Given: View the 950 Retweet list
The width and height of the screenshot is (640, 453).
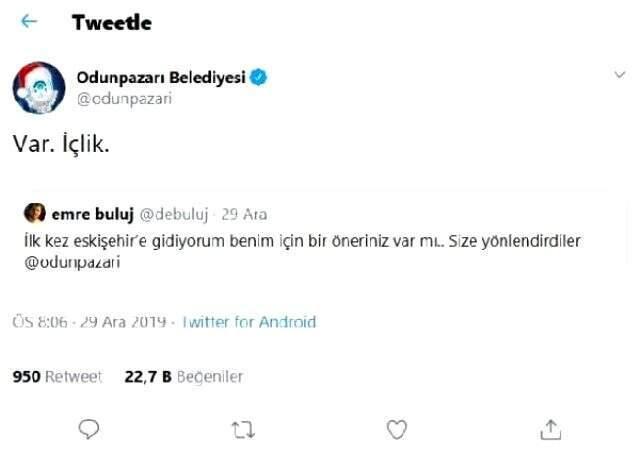Looking at the screenshot, I should coord(57,376).
